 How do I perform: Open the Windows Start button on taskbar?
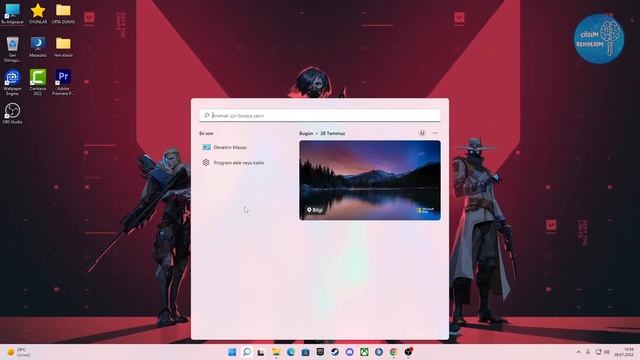232,352
